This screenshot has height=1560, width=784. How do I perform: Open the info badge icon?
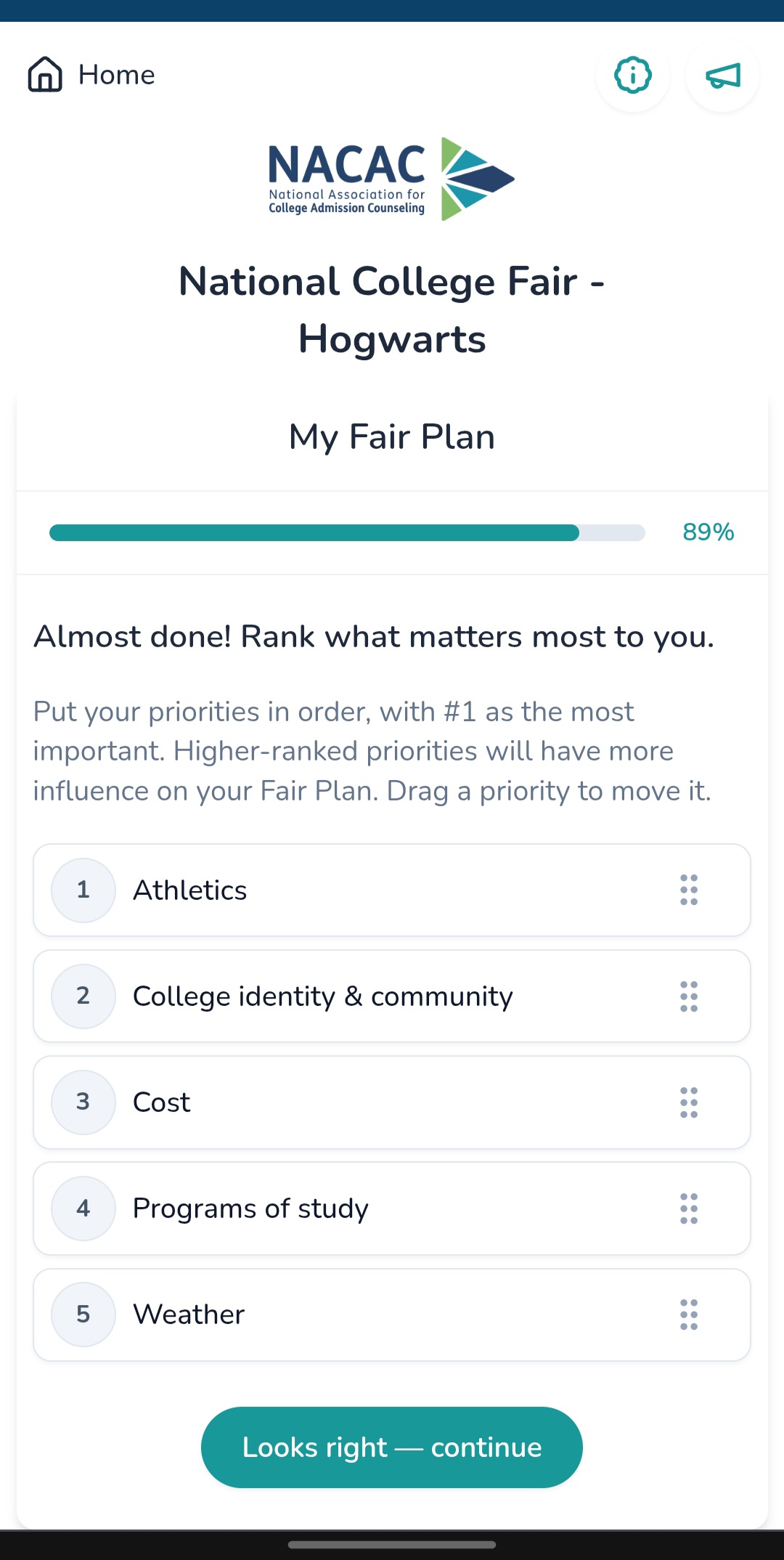(x=633, y=75)
